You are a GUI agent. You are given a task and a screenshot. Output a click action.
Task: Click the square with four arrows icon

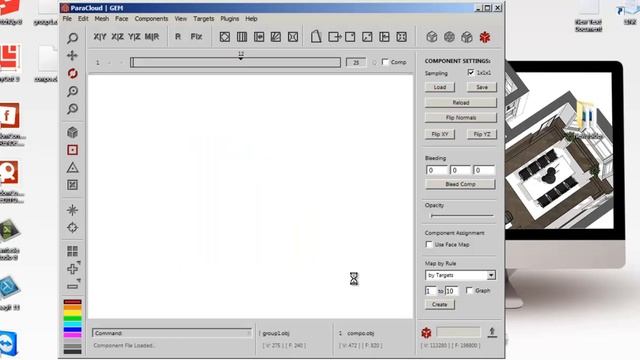coord(402,37)
